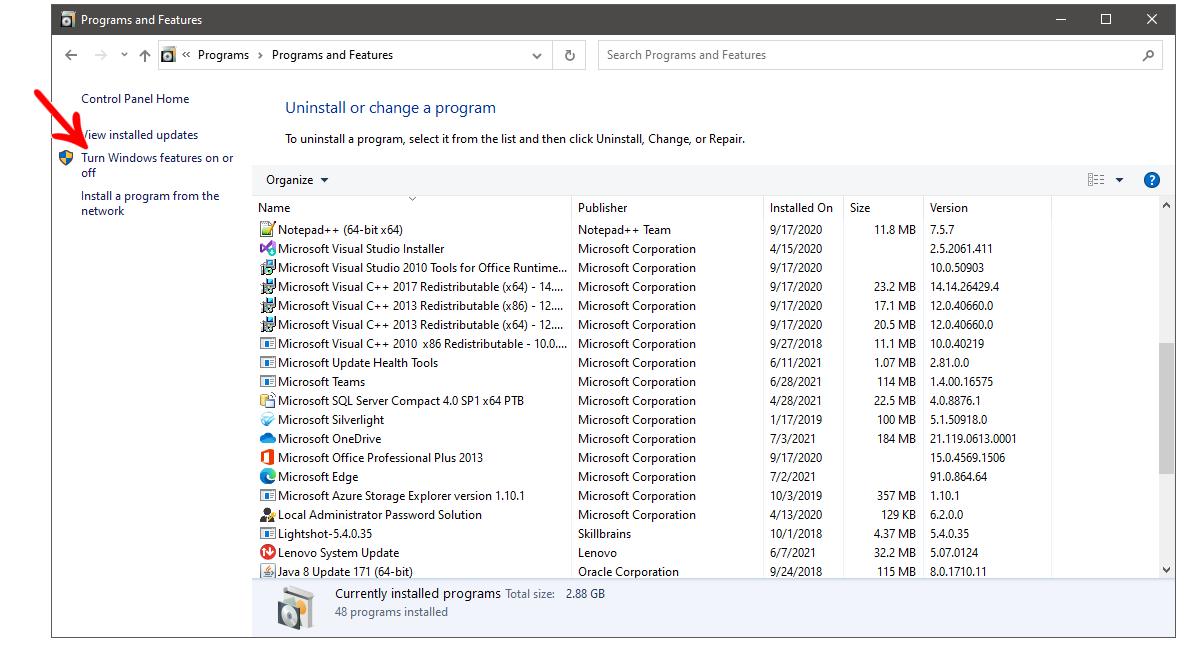Open Control Panel Home link

135,99
